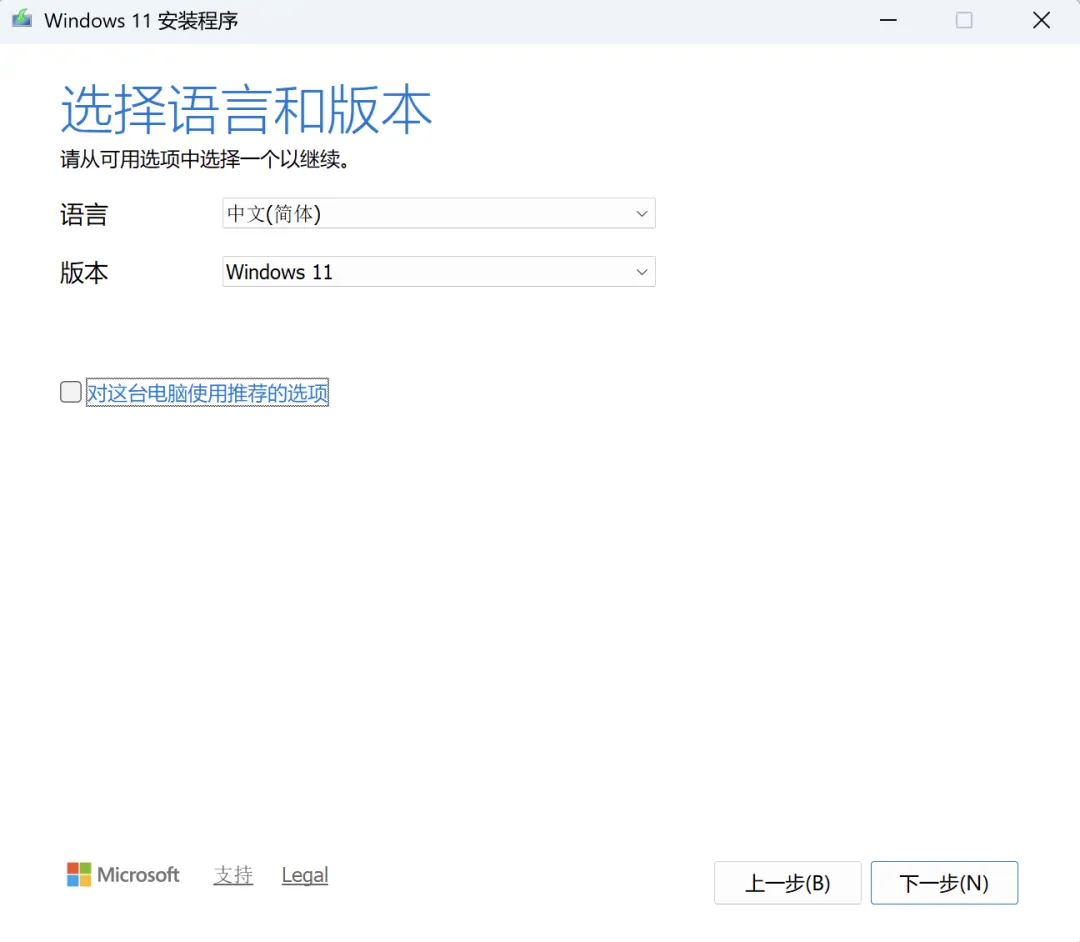The height and width of the screenshot is (942, 1080).
Task: Click 上一步(B) to go back
Action: 788,883
